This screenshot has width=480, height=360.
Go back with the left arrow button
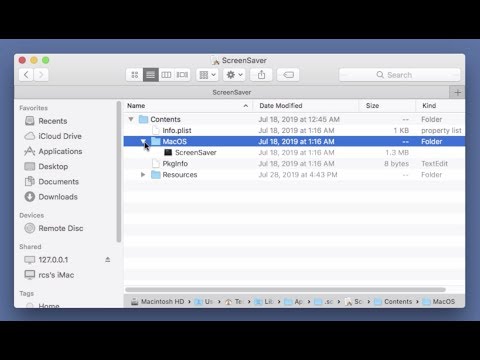click(26, 75)
